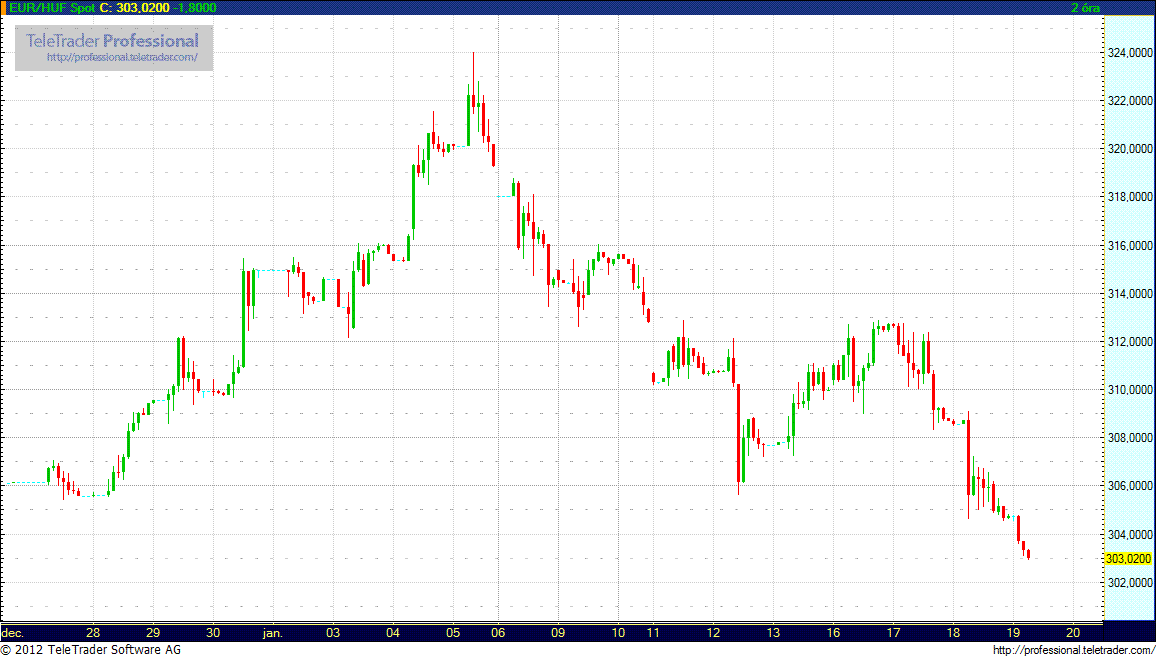This screenshot has height=659, width=1156.
Task: Click date label 13 on time axis
Action: tap(773, 632)
